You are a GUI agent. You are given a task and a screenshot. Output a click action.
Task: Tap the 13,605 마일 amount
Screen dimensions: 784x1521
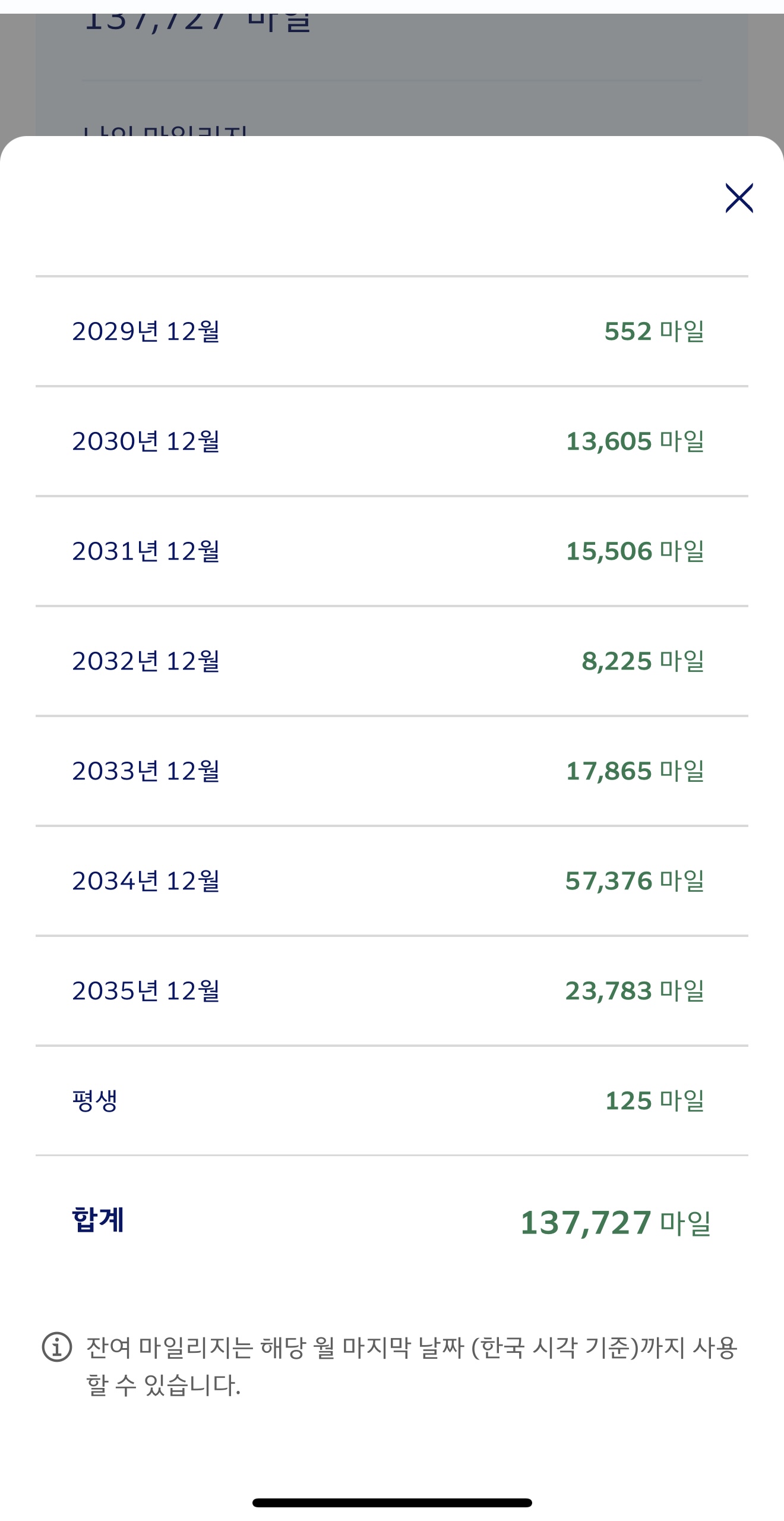tap(635, 441)
